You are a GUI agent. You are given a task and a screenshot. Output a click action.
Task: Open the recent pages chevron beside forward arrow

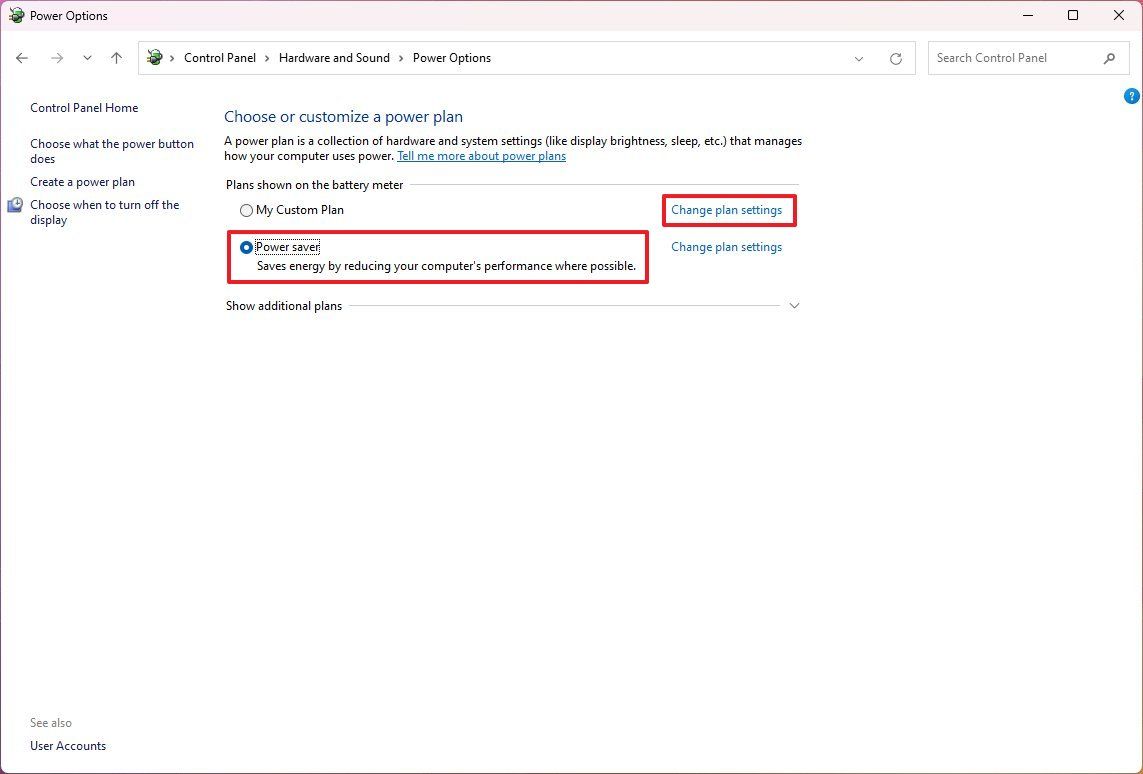pos(87,58)
